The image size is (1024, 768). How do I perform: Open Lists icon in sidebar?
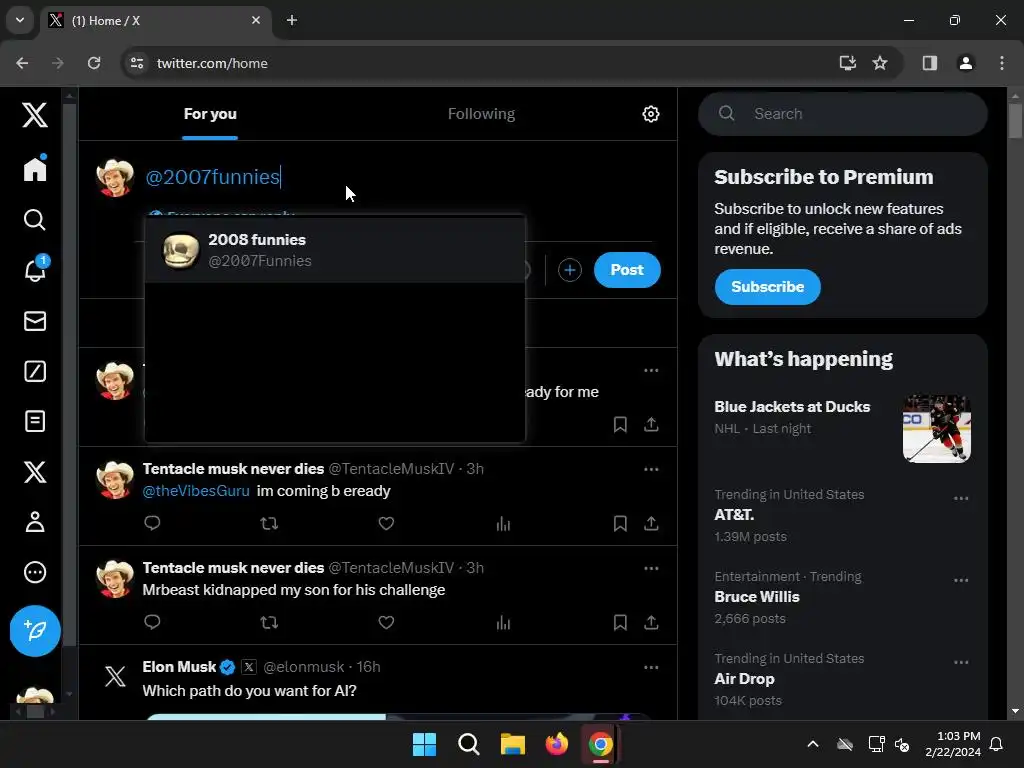pos(35,421)
